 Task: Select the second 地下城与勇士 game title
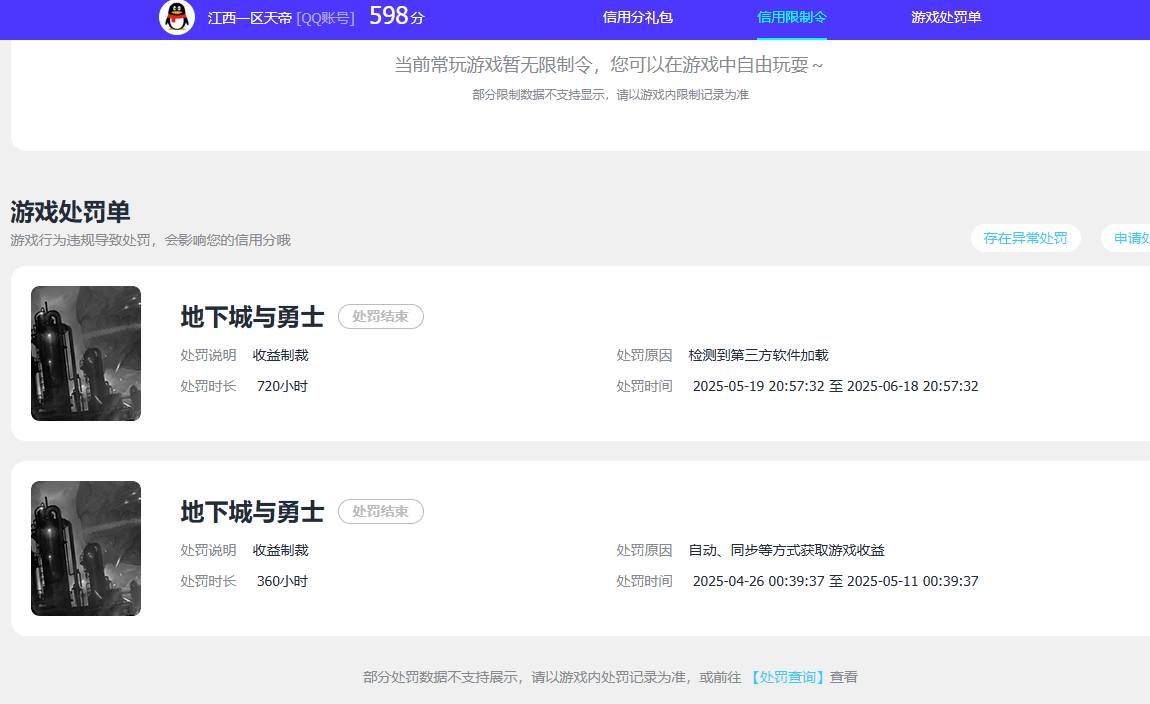250,511
